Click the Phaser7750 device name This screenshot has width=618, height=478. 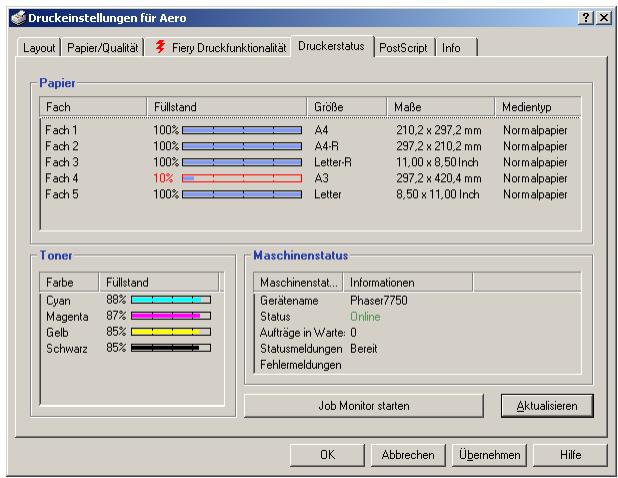(379, 301)
